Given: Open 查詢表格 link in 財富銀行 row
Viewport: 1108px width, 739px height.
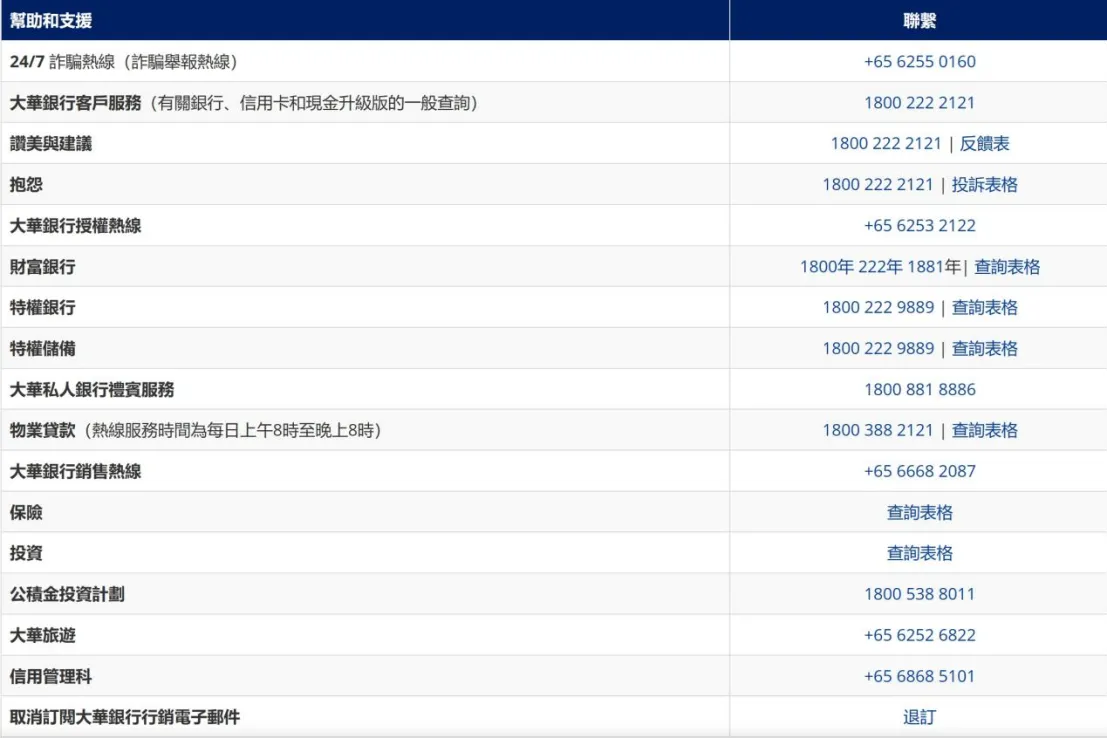Looking at the screenshot, I should 1007,266.
